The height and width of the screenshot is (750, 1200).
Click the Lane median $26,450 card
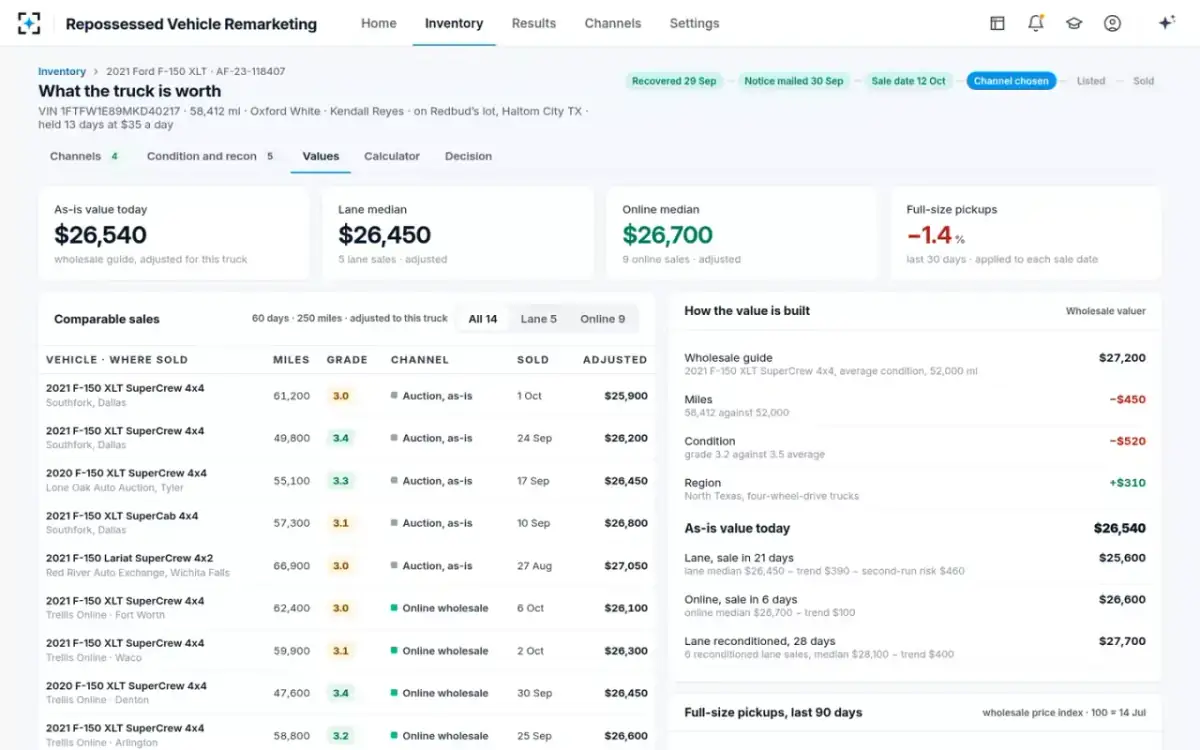pyautogui.click(x=458, y=233)
